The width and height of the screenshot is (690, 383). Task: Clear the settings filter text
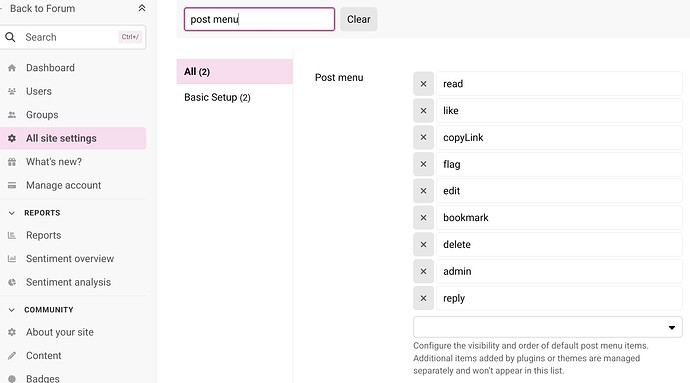point(358,19)
